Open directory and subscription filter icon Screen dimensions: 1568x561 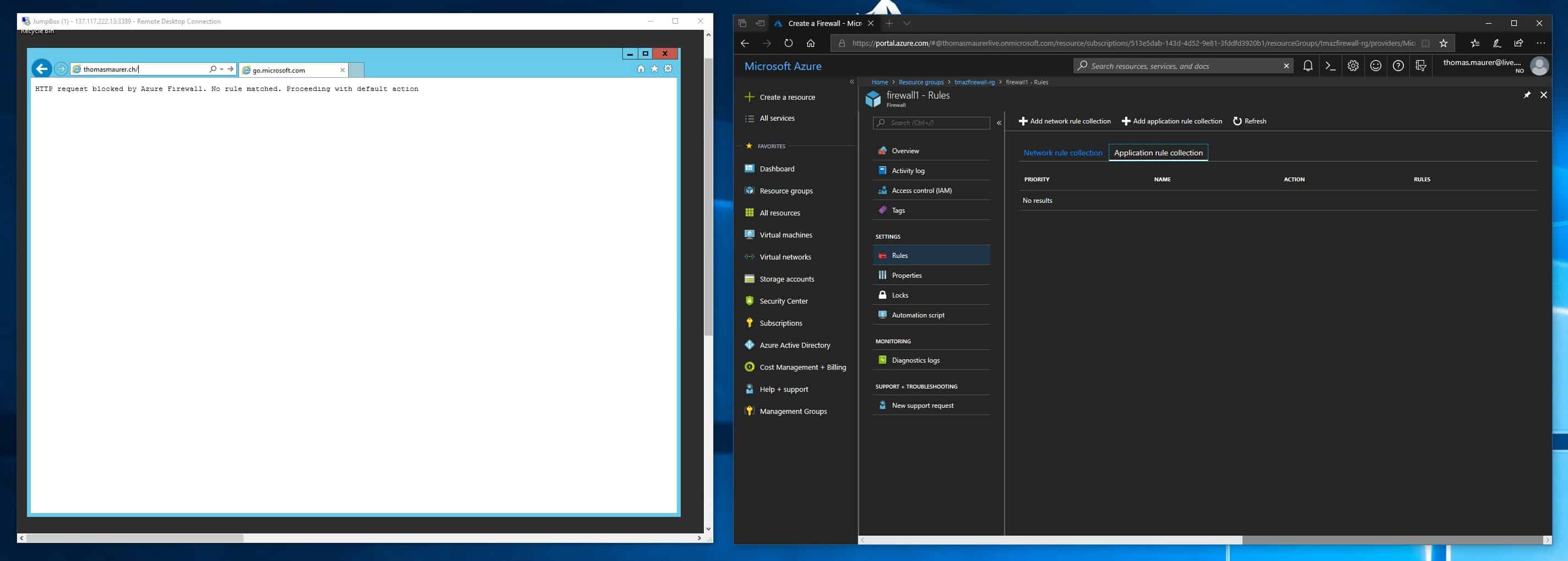tap(1421, 66)
